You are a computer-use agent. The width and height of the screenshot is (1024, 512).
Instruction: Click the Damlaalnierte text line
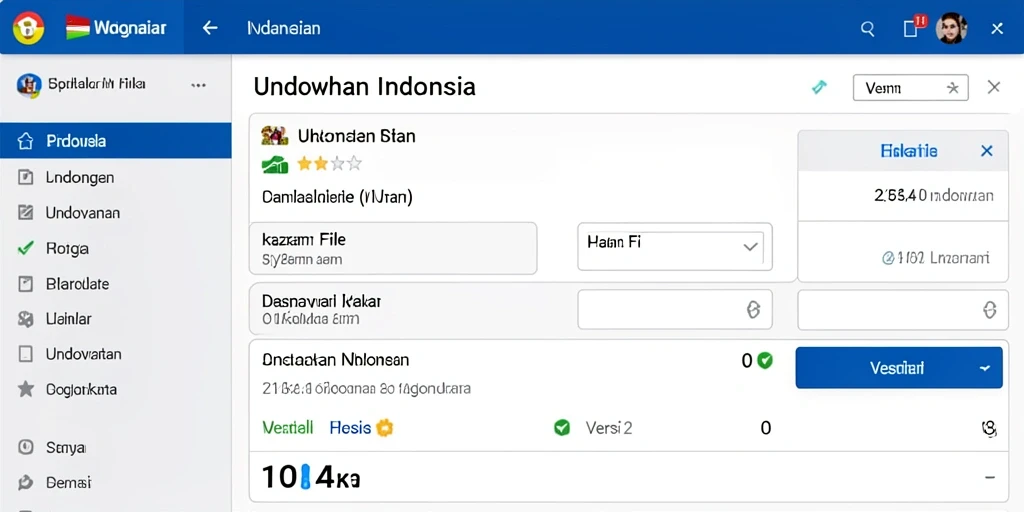[x=337, y=196]
